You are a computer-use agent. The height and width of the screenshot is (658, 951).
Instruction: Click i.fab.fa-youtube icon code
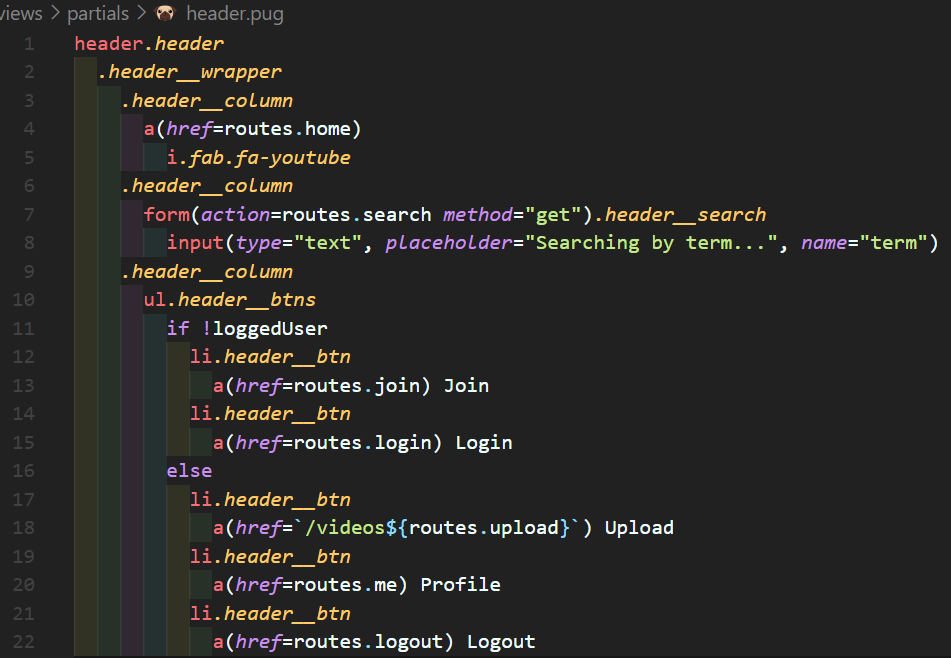(259, 158)
